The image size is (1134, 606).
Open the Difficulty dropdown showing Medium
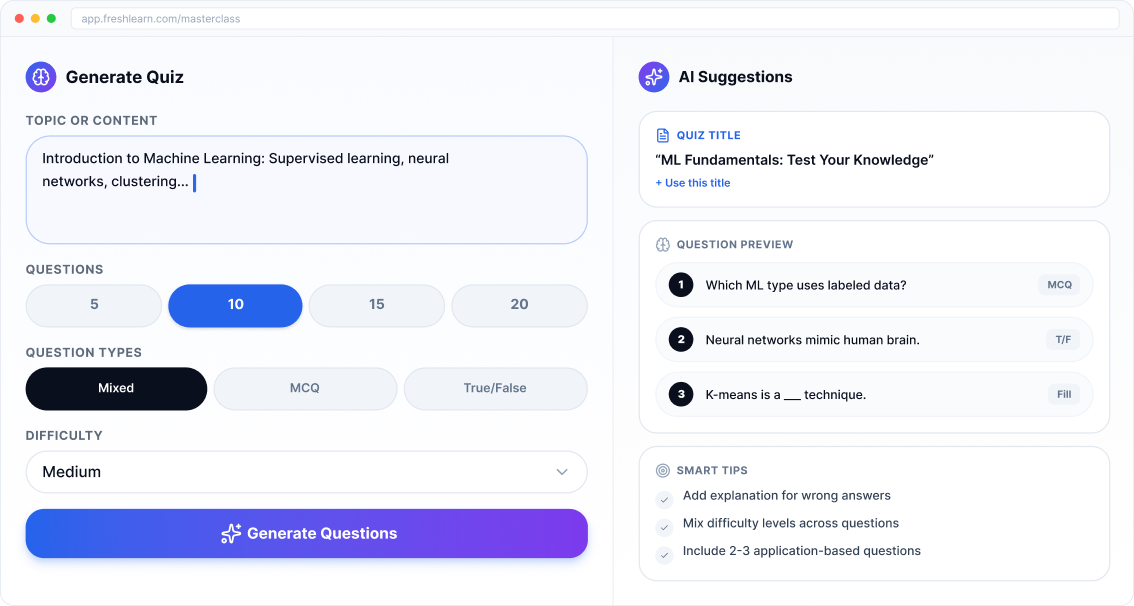point(307,471)
